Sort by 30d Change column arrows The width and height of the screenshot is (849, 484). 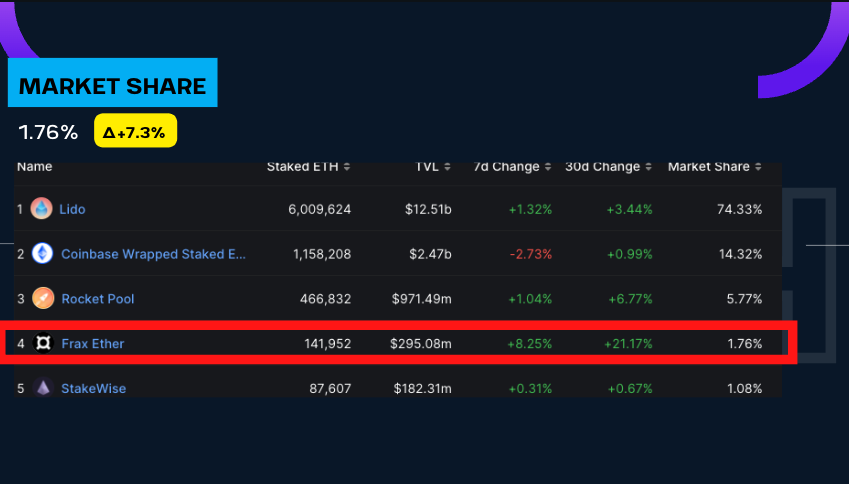tap(647, 167)
